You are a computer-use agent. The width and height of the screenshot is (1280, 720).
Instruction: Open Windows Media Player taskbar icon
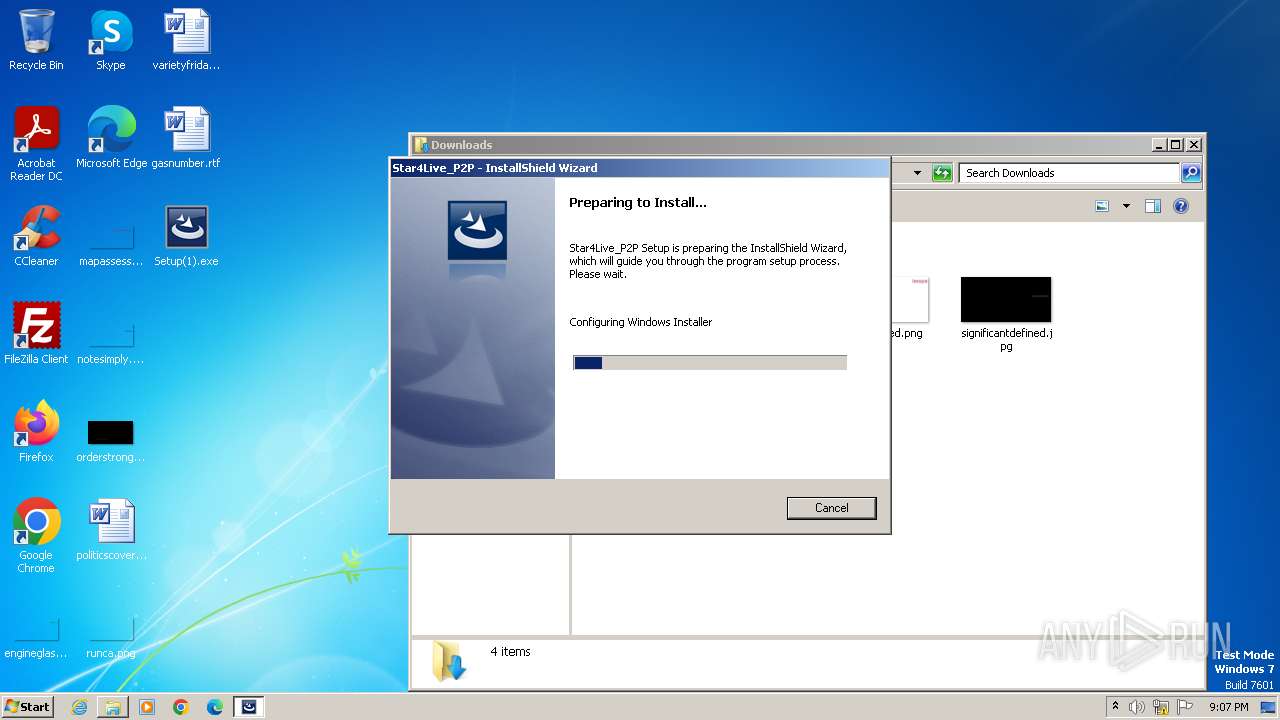click(x=147, y=706)
